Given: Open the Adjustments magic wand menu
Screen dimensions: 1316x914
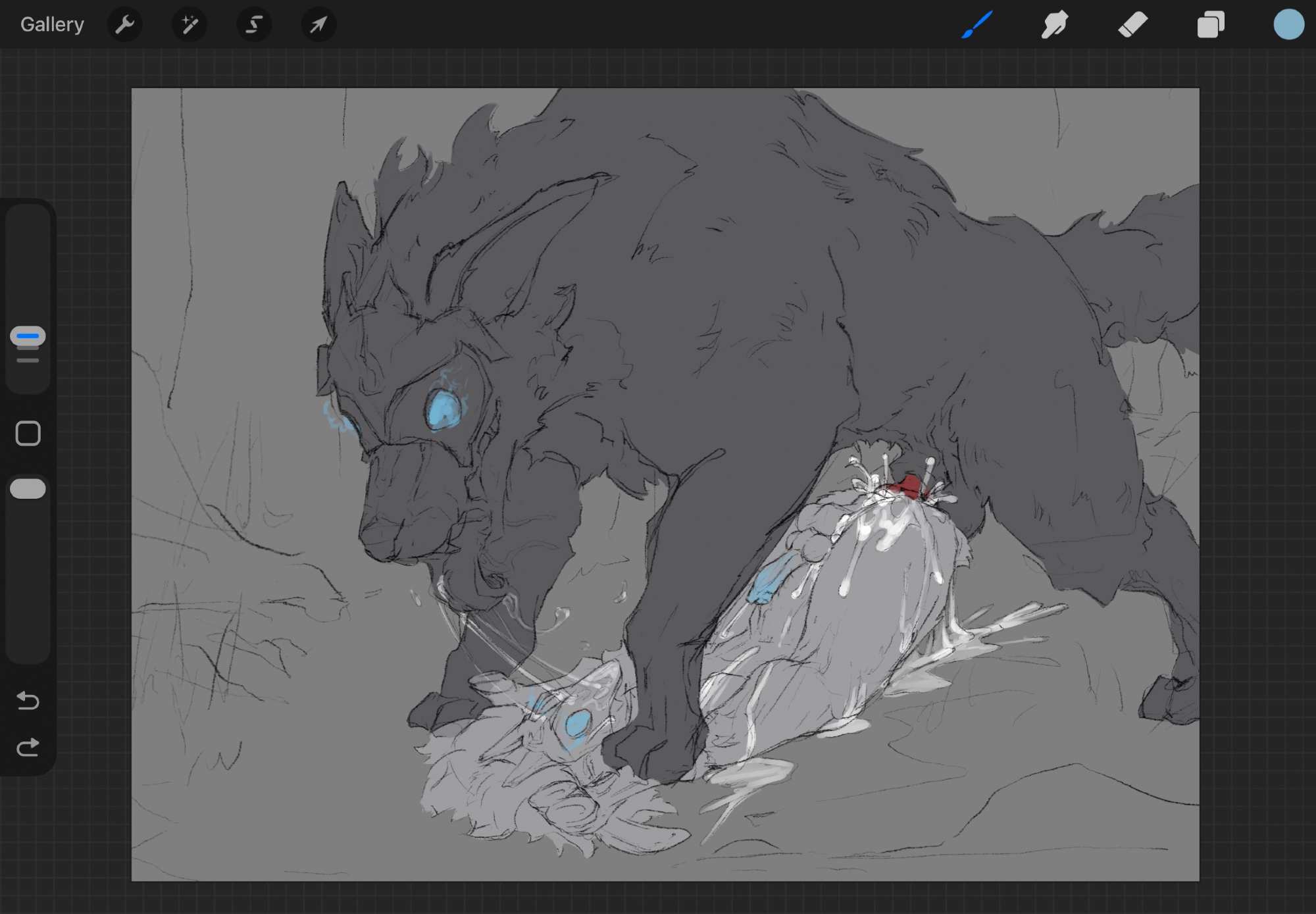Looking at the screenshot, I should tap(190, 25).
